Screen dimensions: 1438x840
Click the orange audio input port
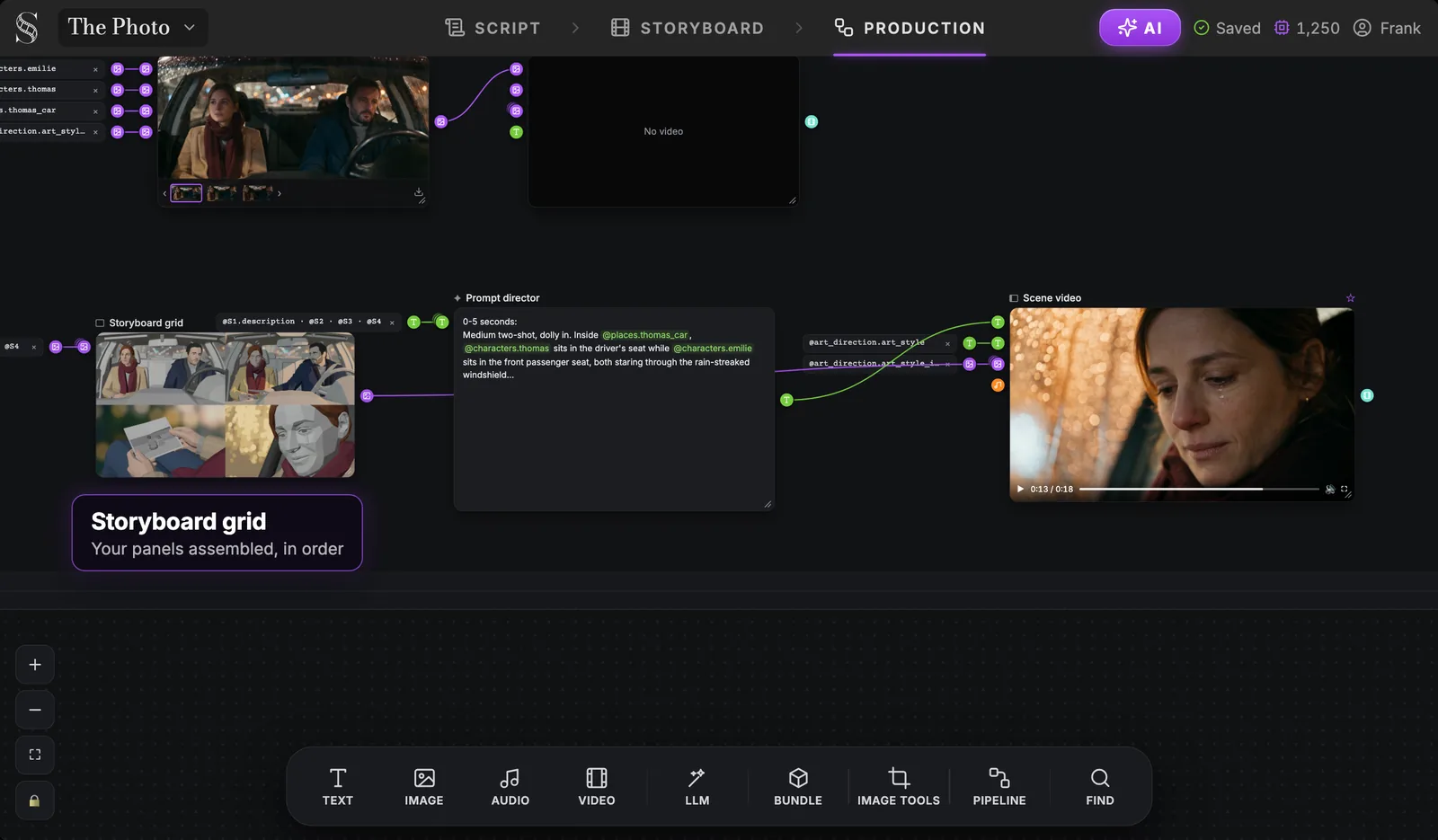coord(998,385)
